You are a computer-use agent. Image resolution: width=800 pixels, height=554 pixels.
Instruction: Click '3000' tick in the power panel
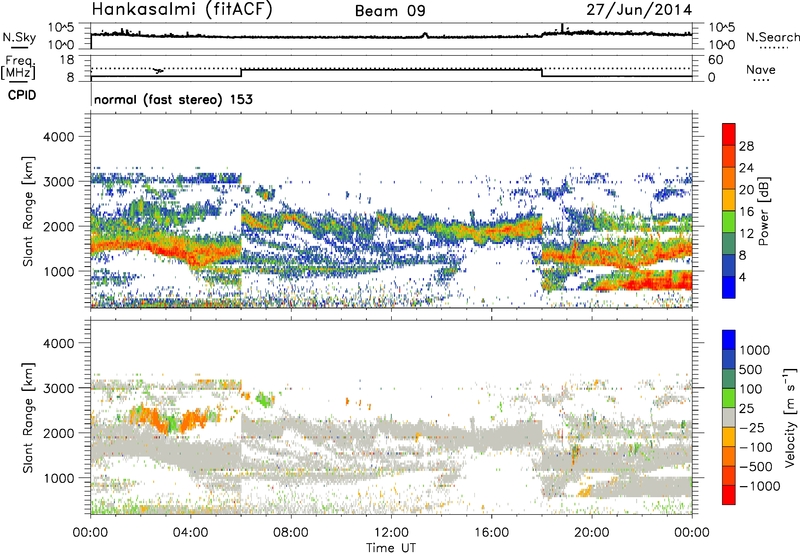(58, 182)
